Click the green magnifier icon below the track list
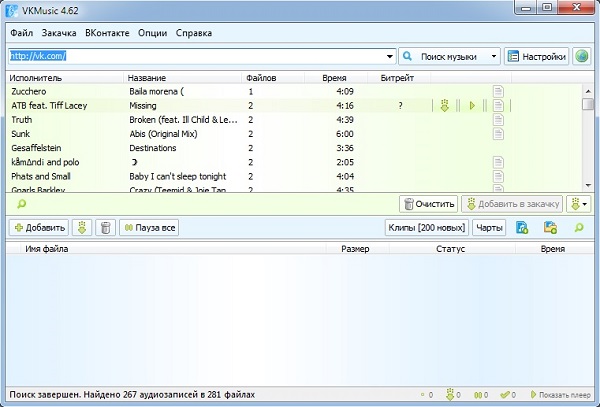This screenshot has width=600, height=407. [x=21, y=204]
